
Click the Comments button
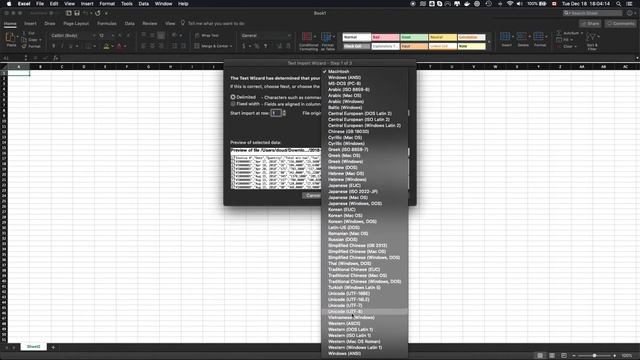[x=620, y=24]
